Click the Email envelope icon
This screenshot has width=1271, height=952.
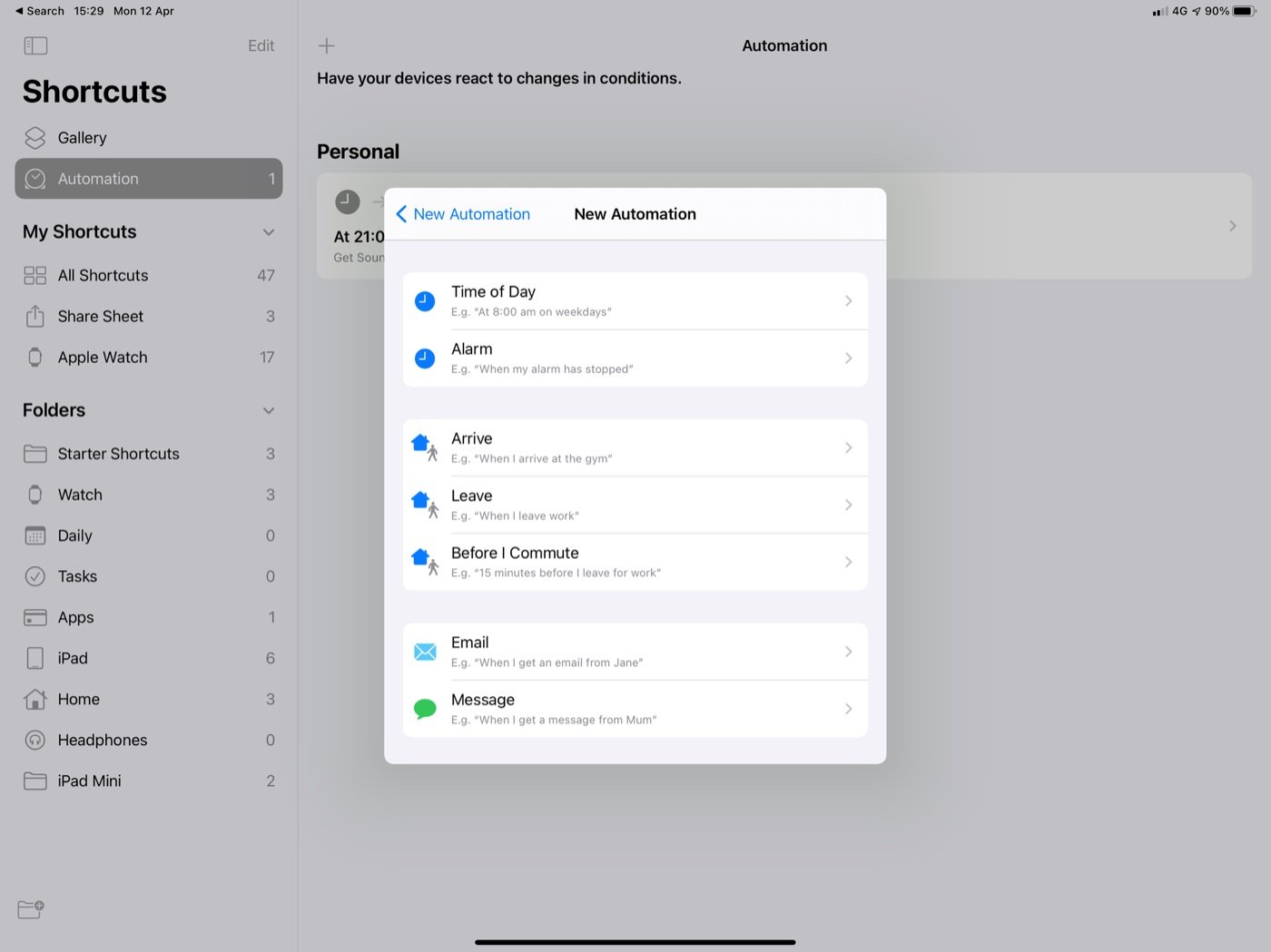click(x=424, y=651)
